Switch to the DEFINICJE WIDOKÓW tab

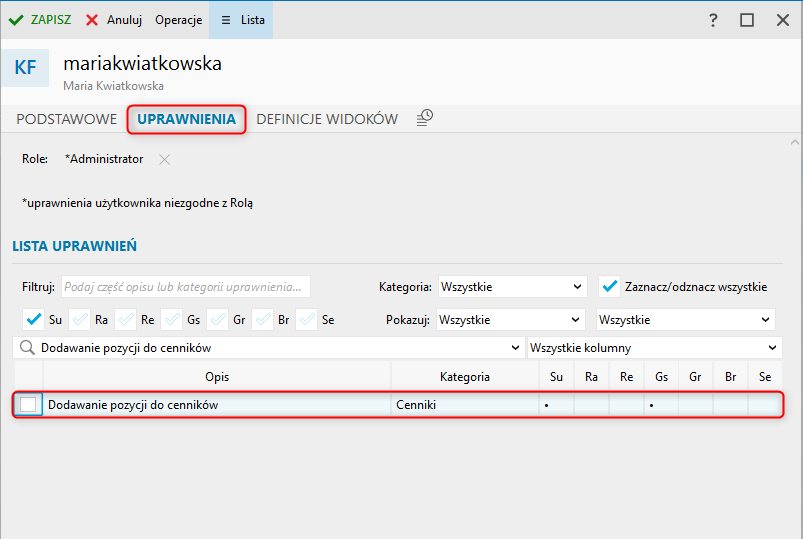pyautogui.click(x=327, y=119)
